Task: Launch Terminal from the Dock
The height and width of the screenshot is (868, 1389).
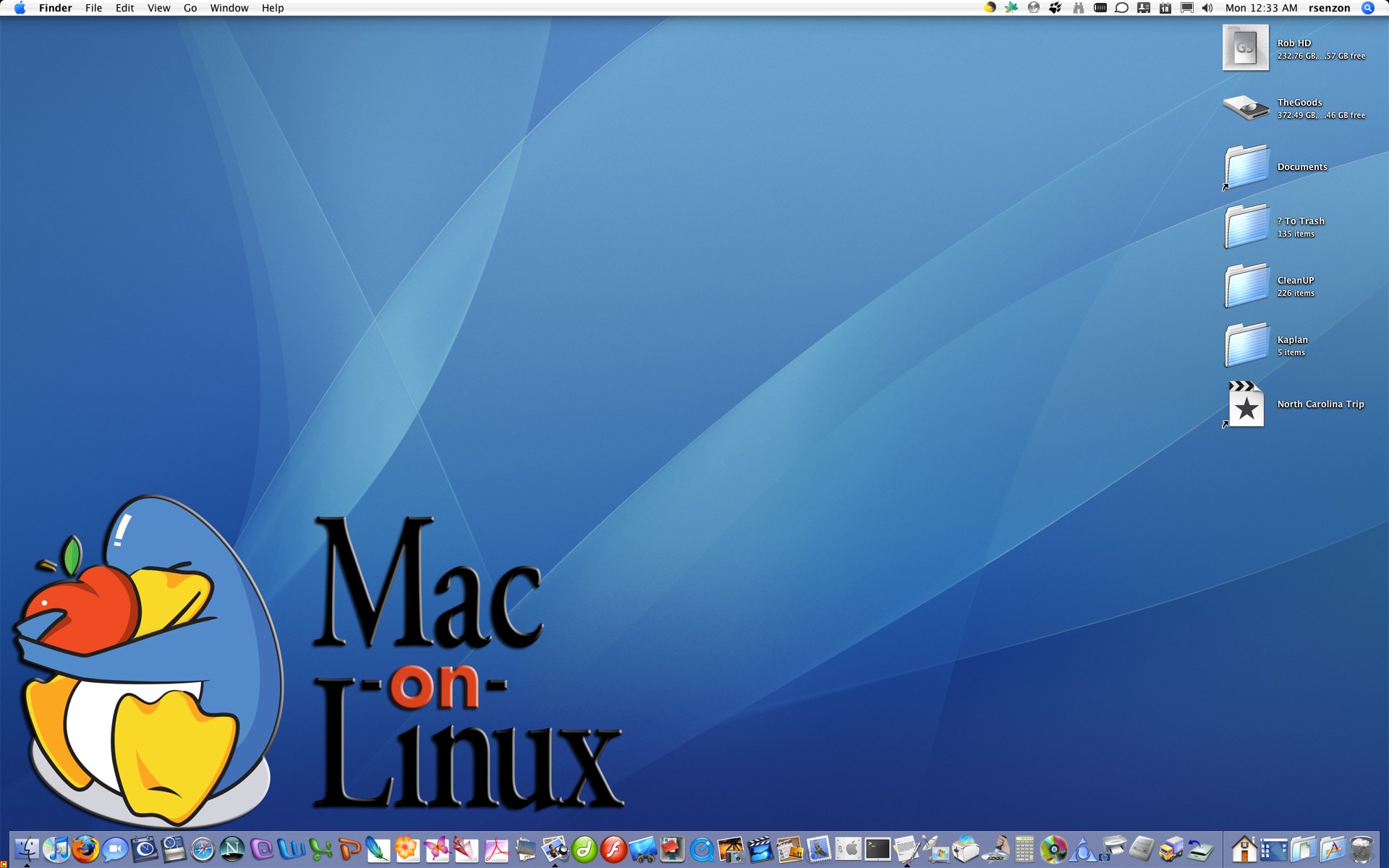Action: click(x=878, y=849)
